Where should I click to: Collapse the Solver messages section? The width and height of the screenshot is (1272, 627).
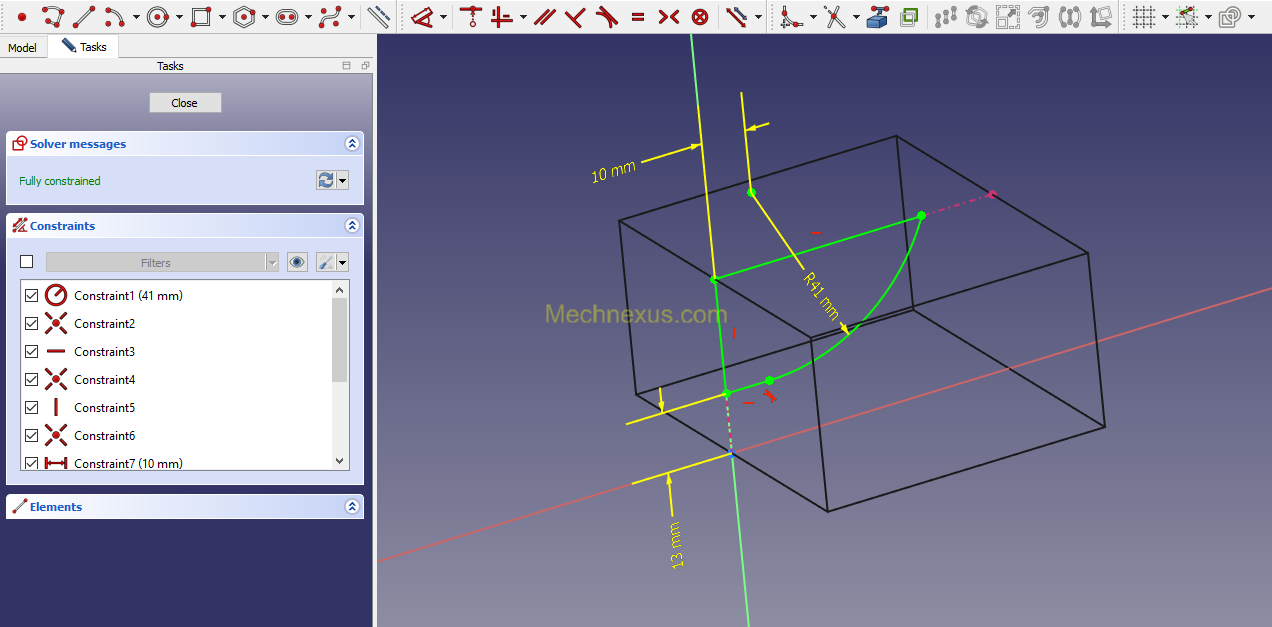pyautogui.click(x=352, y=144)
